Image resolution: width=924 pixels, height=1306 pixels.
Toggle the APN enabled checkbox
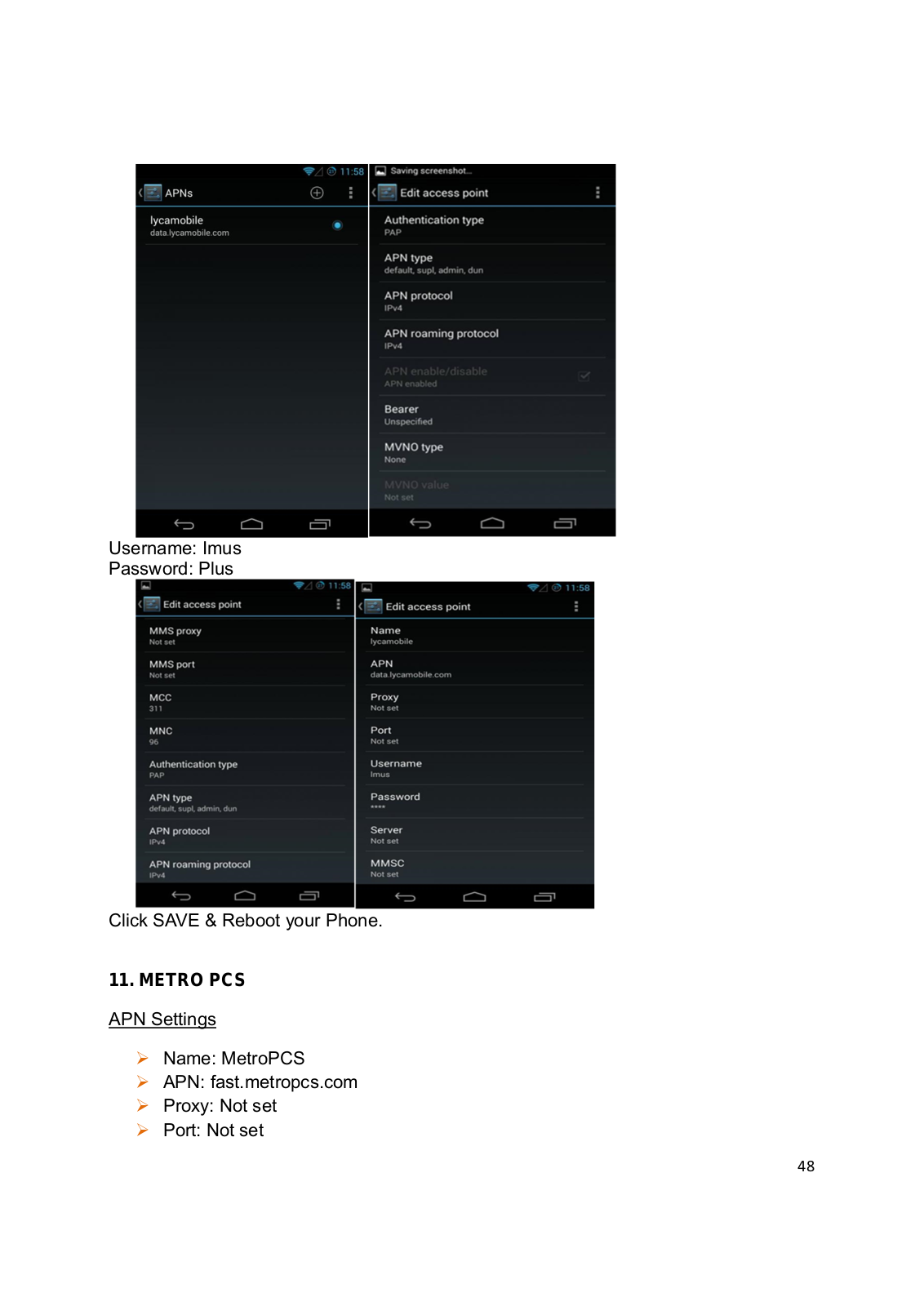pyautogui.click(x=584, y=376)
